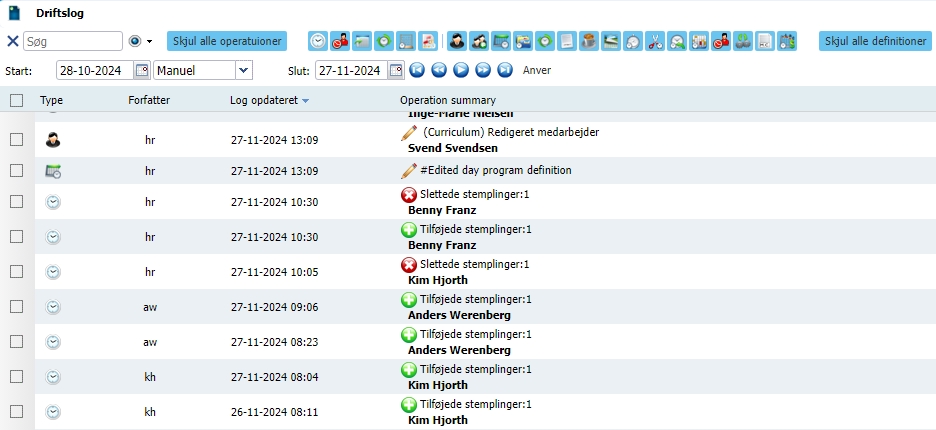The height and width of the screenshot is (430, 936).
Task: Click the blue play button
Action: 461,70
